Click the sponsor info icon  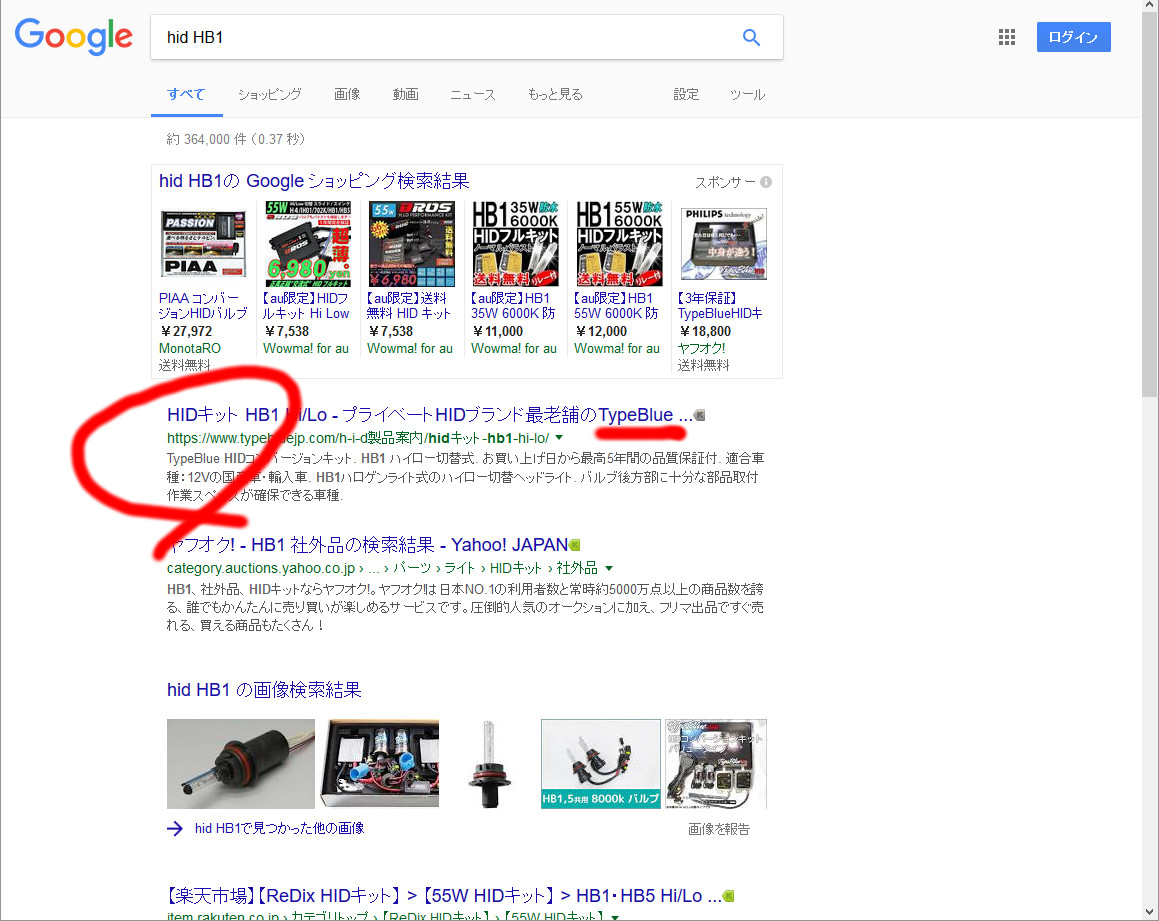766,182
